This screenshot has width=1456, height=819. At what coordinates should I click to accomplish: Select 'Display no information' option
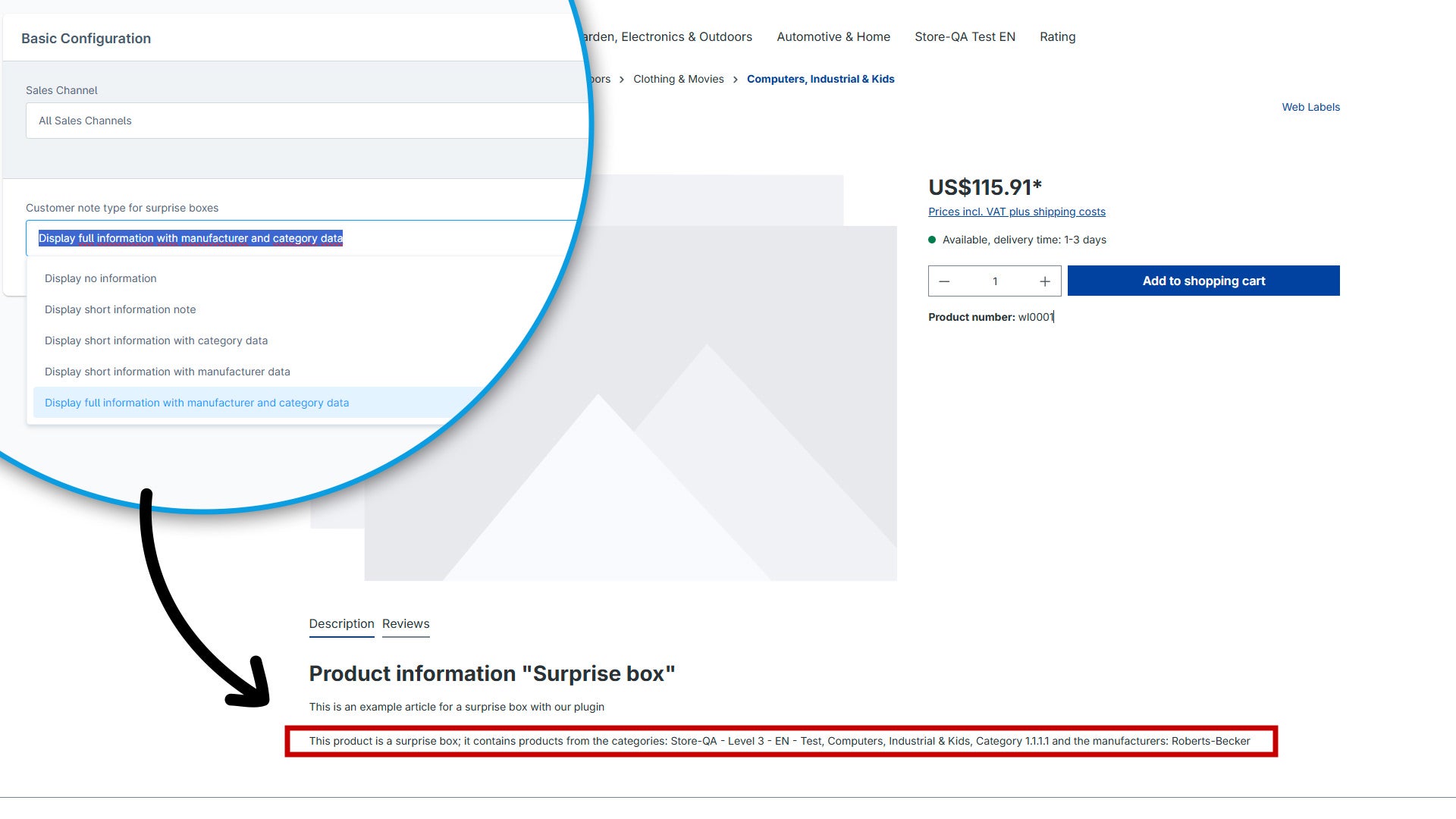pyautogui.click(x=101, y=278)
